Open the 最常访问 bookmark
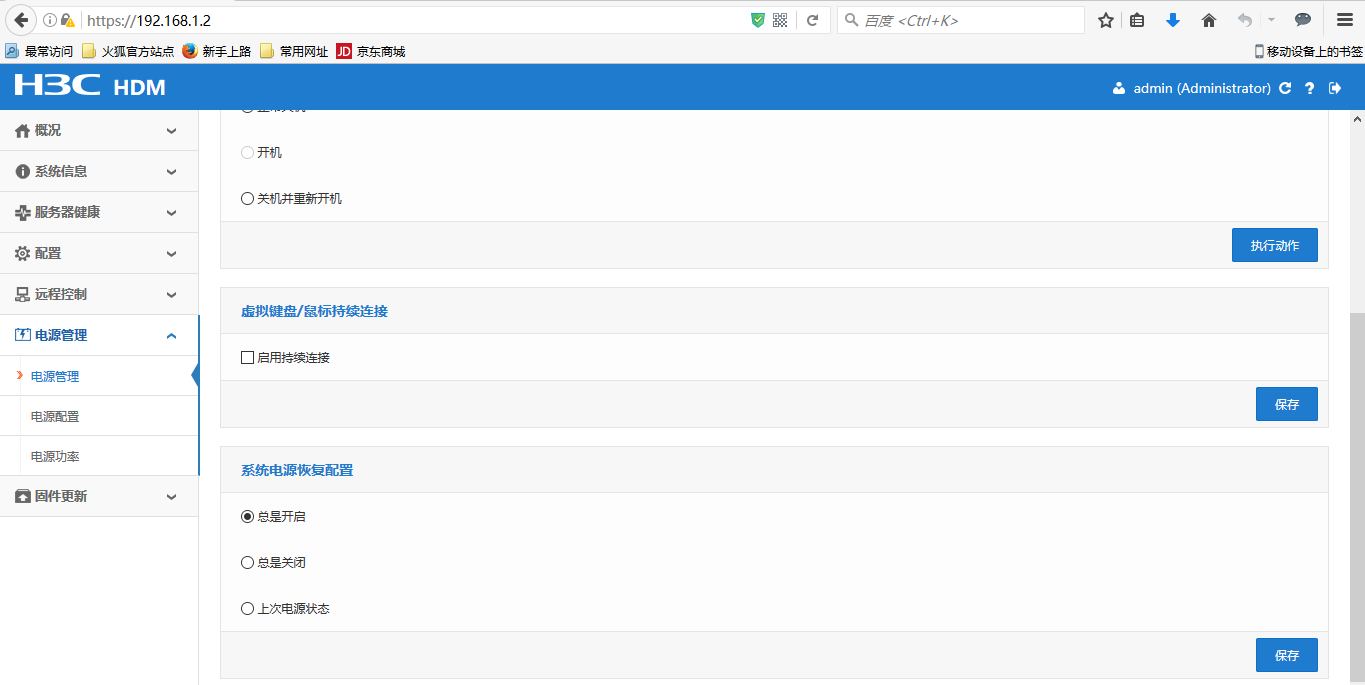 click(39, 51)
